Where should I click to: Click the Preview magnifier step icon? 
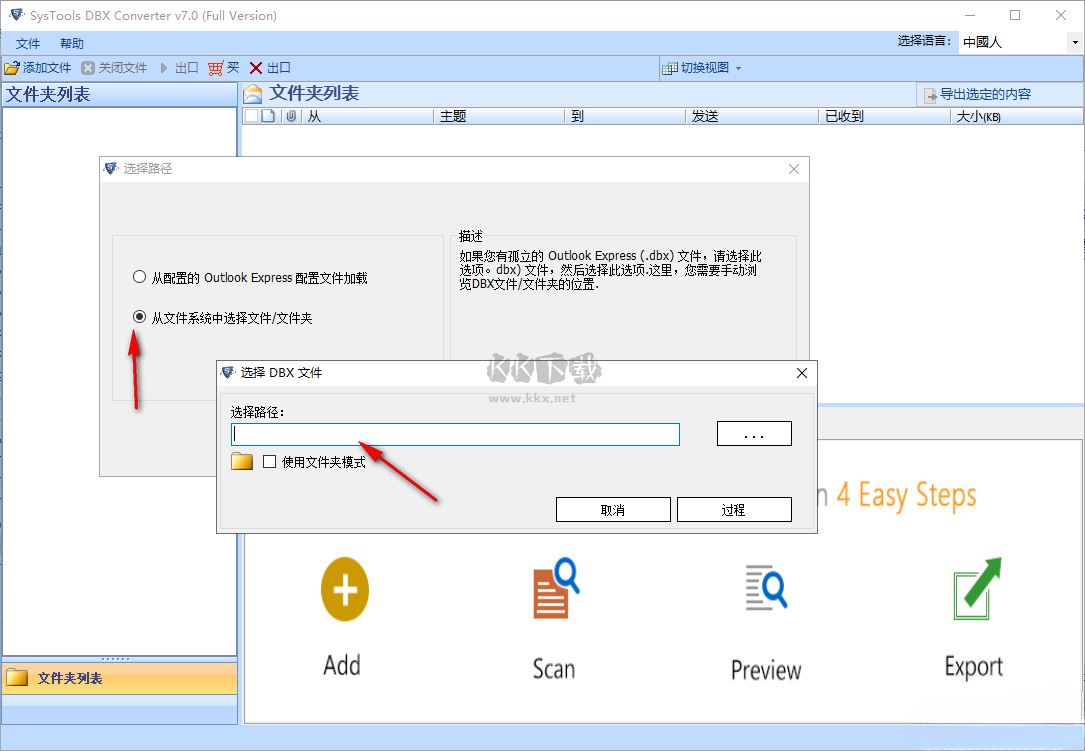point(765,589)
